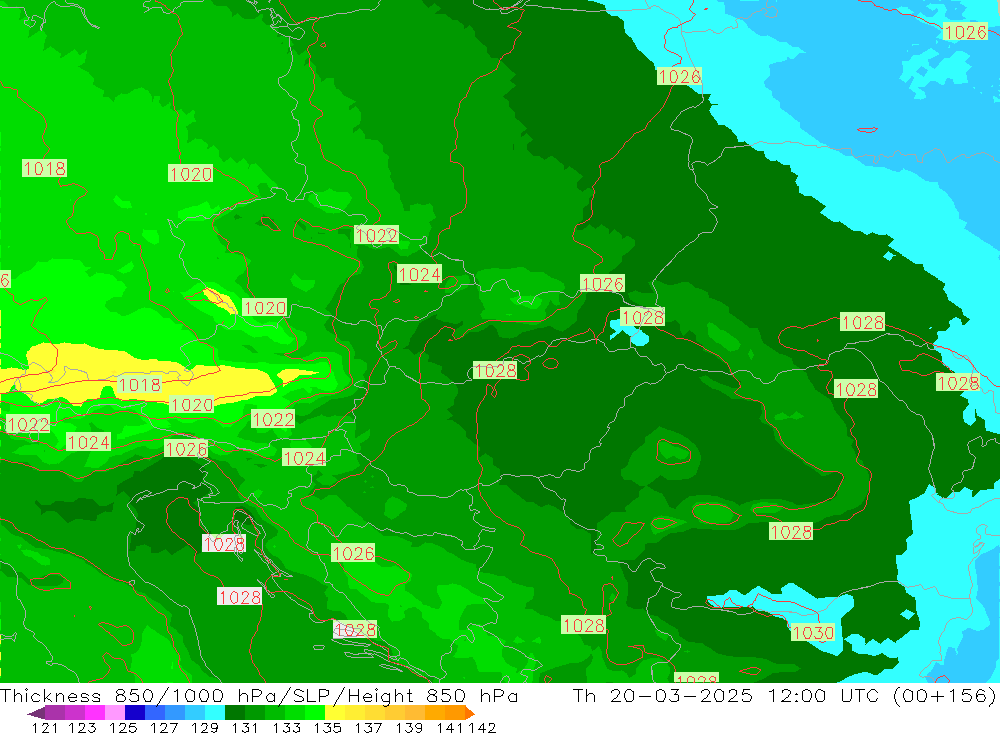Screen dimensions: 1000x733
Task: Click the 1030 pressure contour label
Action: 812,632
